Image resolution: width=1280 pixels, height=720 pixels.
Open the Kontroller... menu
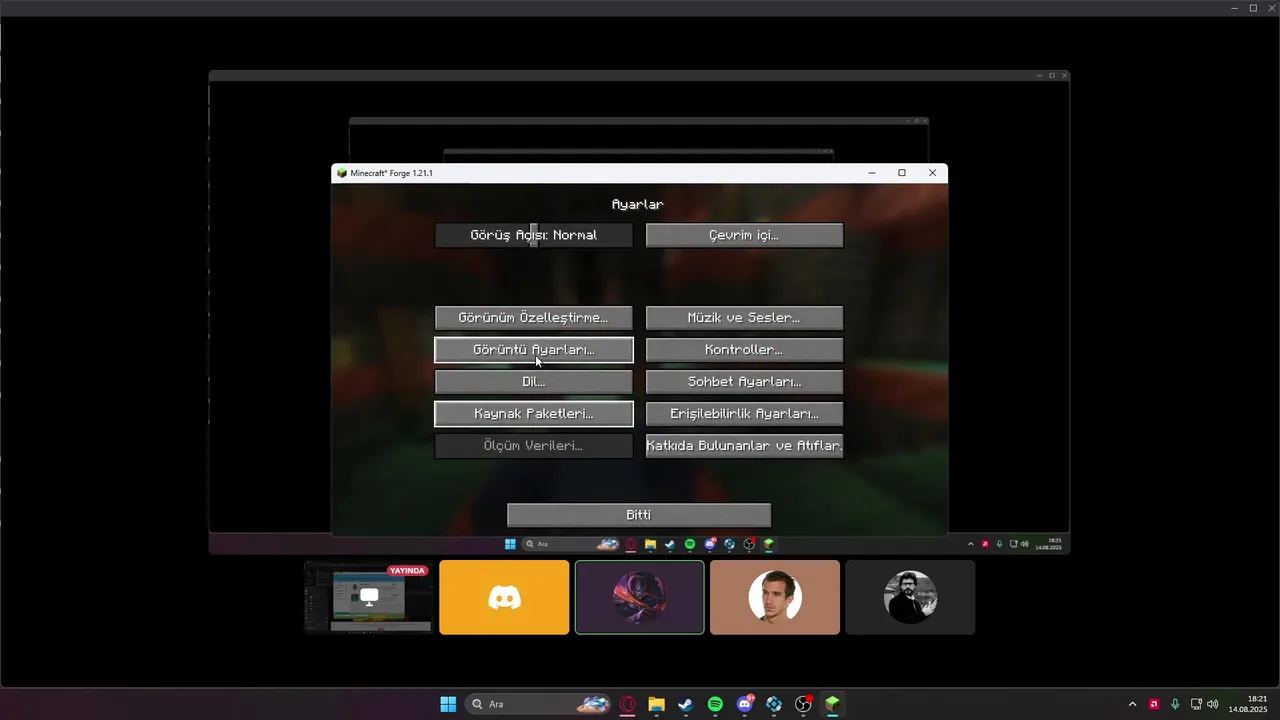point(744,350)
